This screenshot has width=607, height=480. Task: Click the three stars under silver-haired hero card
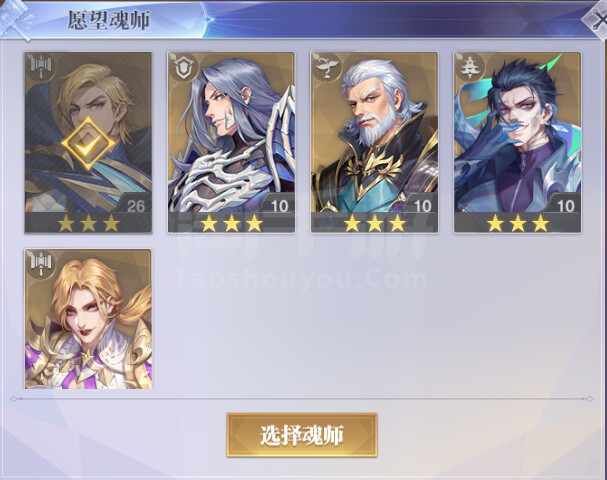(x=231, y=223)
